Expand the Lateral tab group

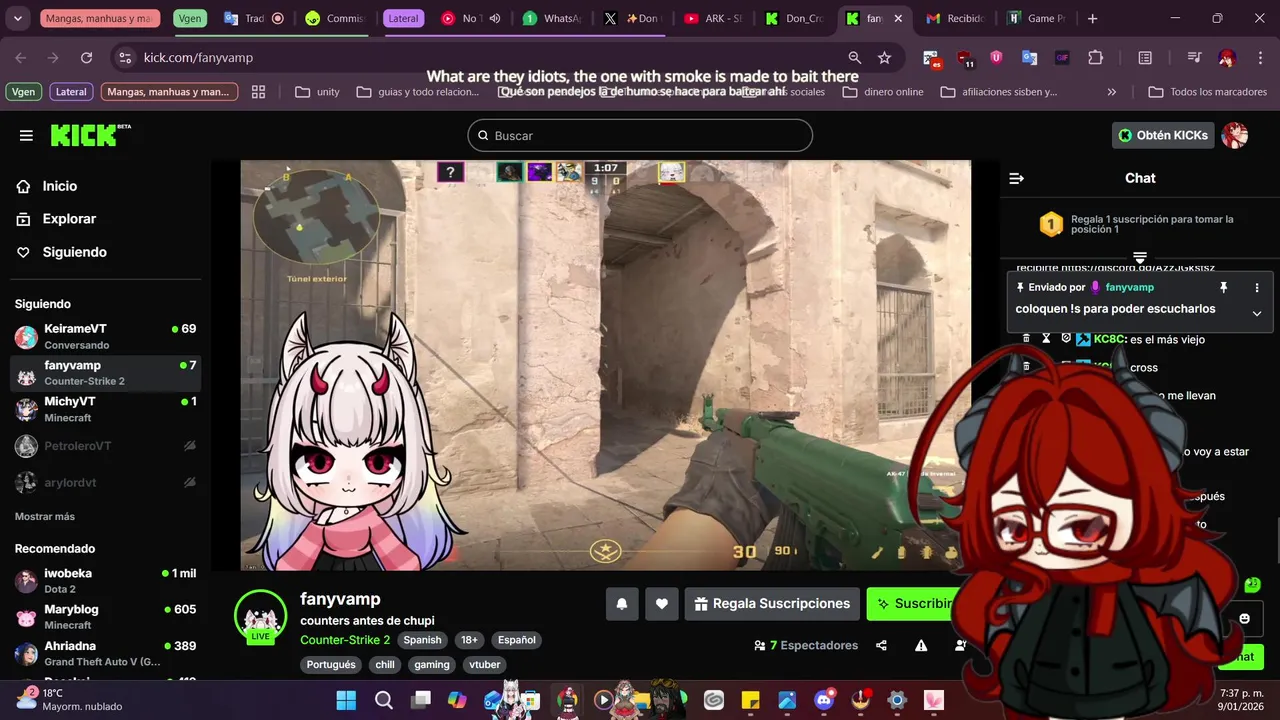403,18
